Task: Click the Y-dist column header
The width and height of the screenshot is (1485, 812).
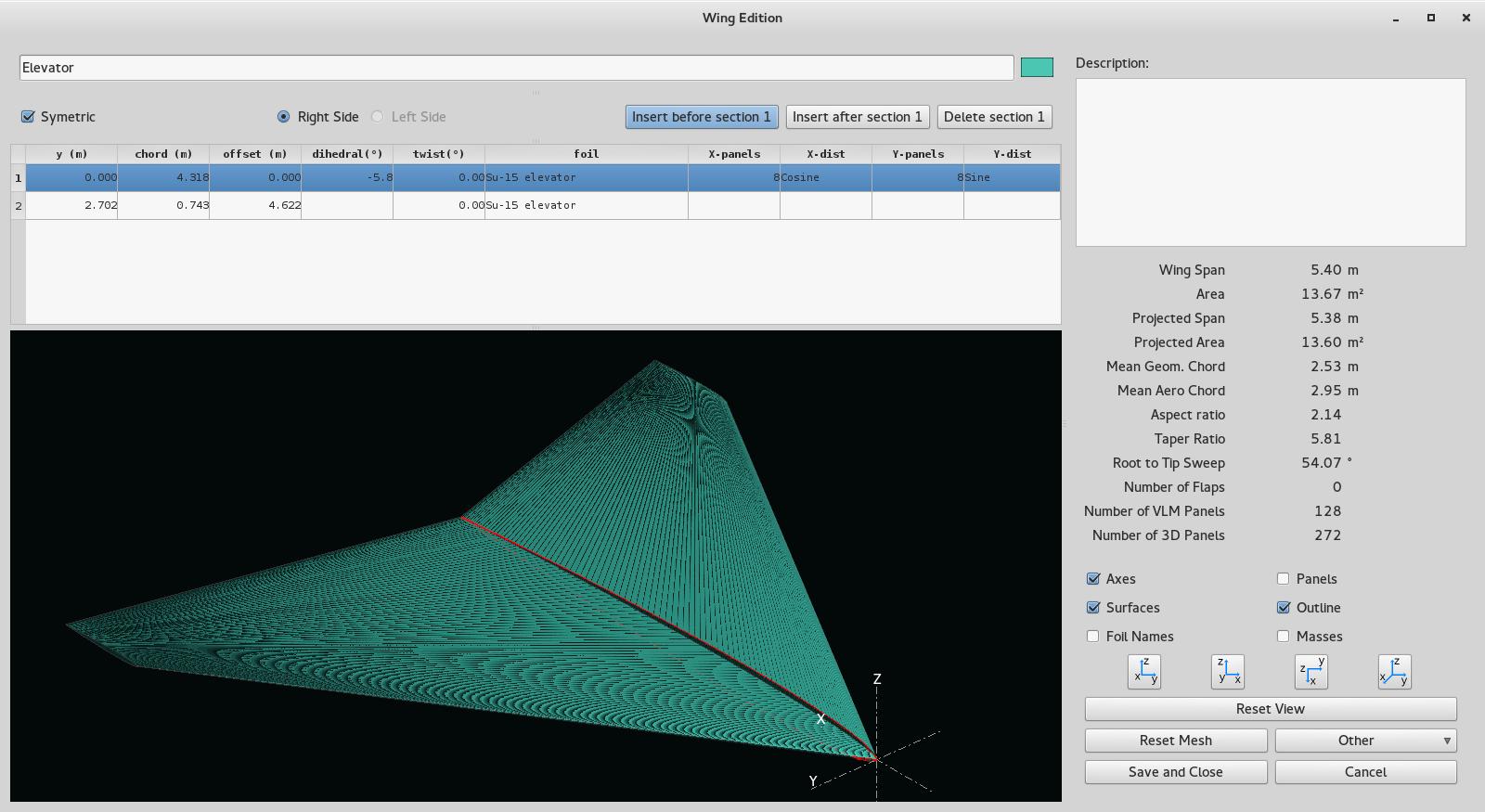Action: pos(1012,154)
